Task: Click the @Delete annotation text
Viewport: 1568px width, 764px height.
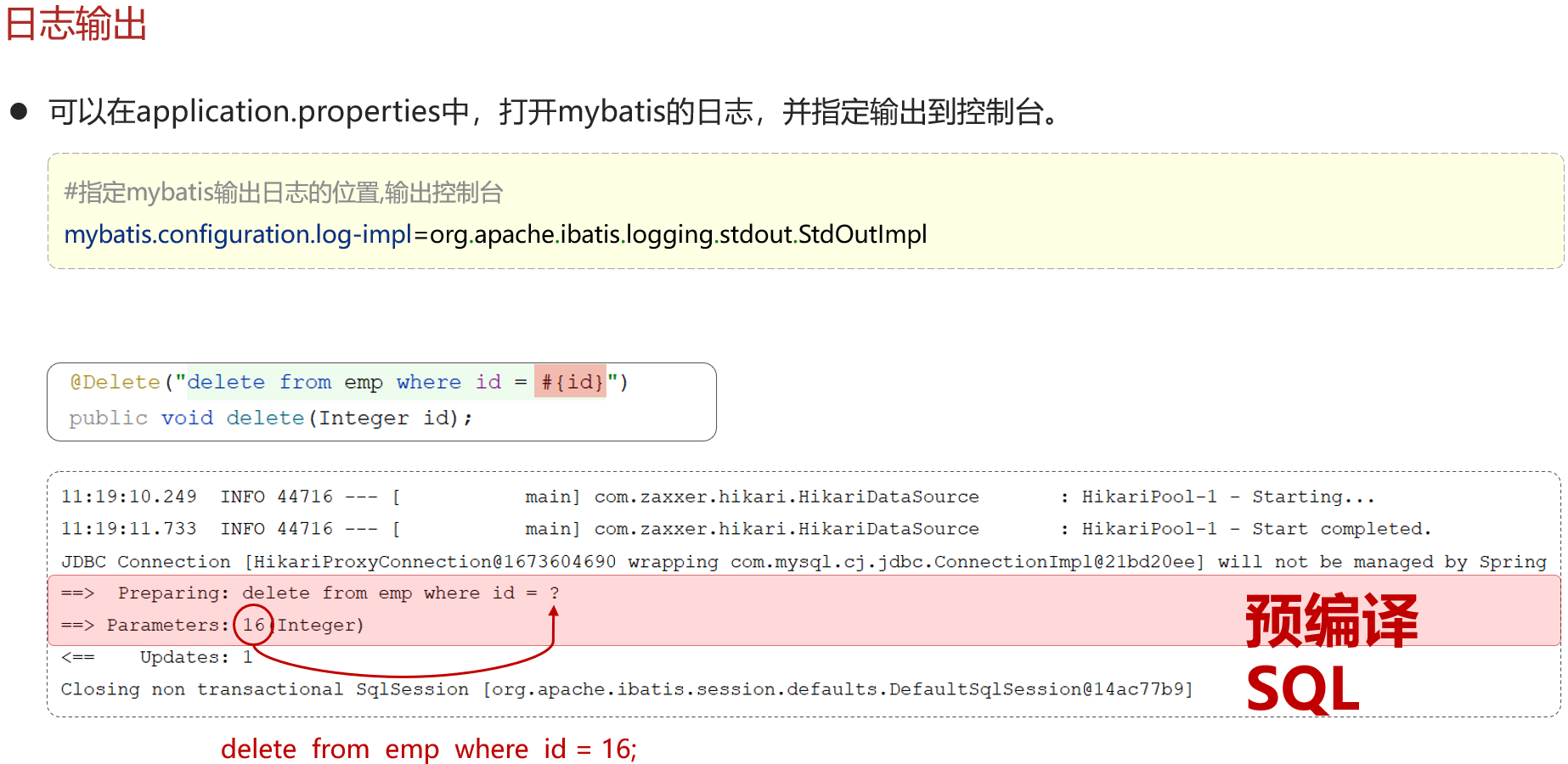Action: 116,382
